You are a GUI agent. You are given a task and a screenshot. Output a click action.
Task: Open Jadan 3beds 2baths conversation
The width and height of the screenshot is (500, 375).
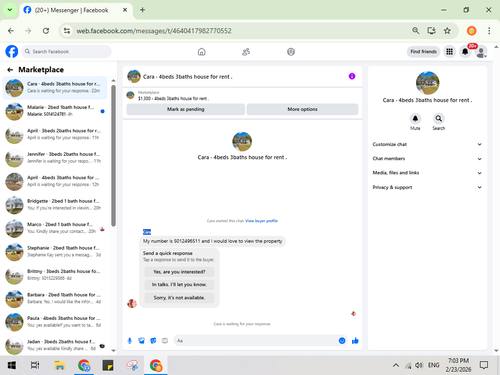tap(55, 345)
